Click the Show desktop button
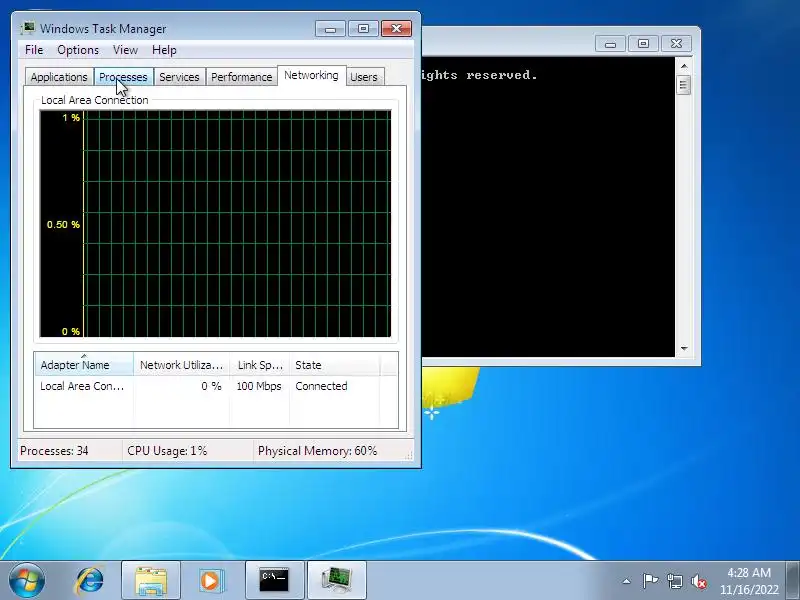This screenshot has height=600, width=800. click(793, 581)
